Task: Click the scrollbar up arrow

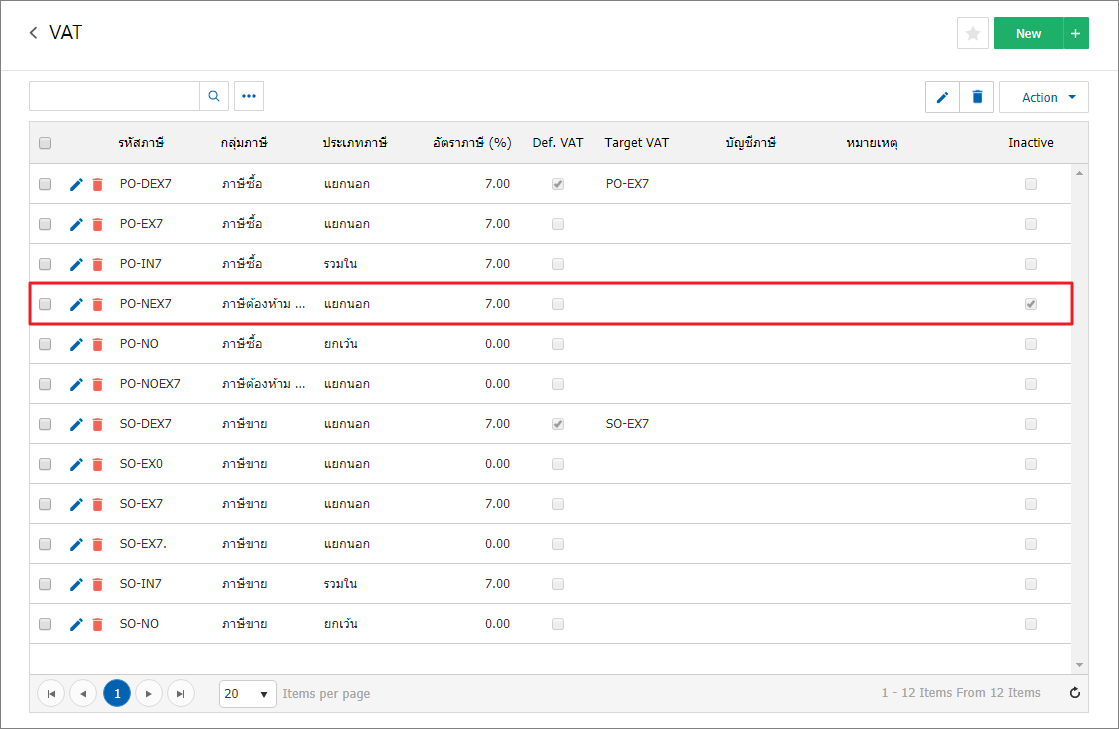Action: click(1079, 173)
